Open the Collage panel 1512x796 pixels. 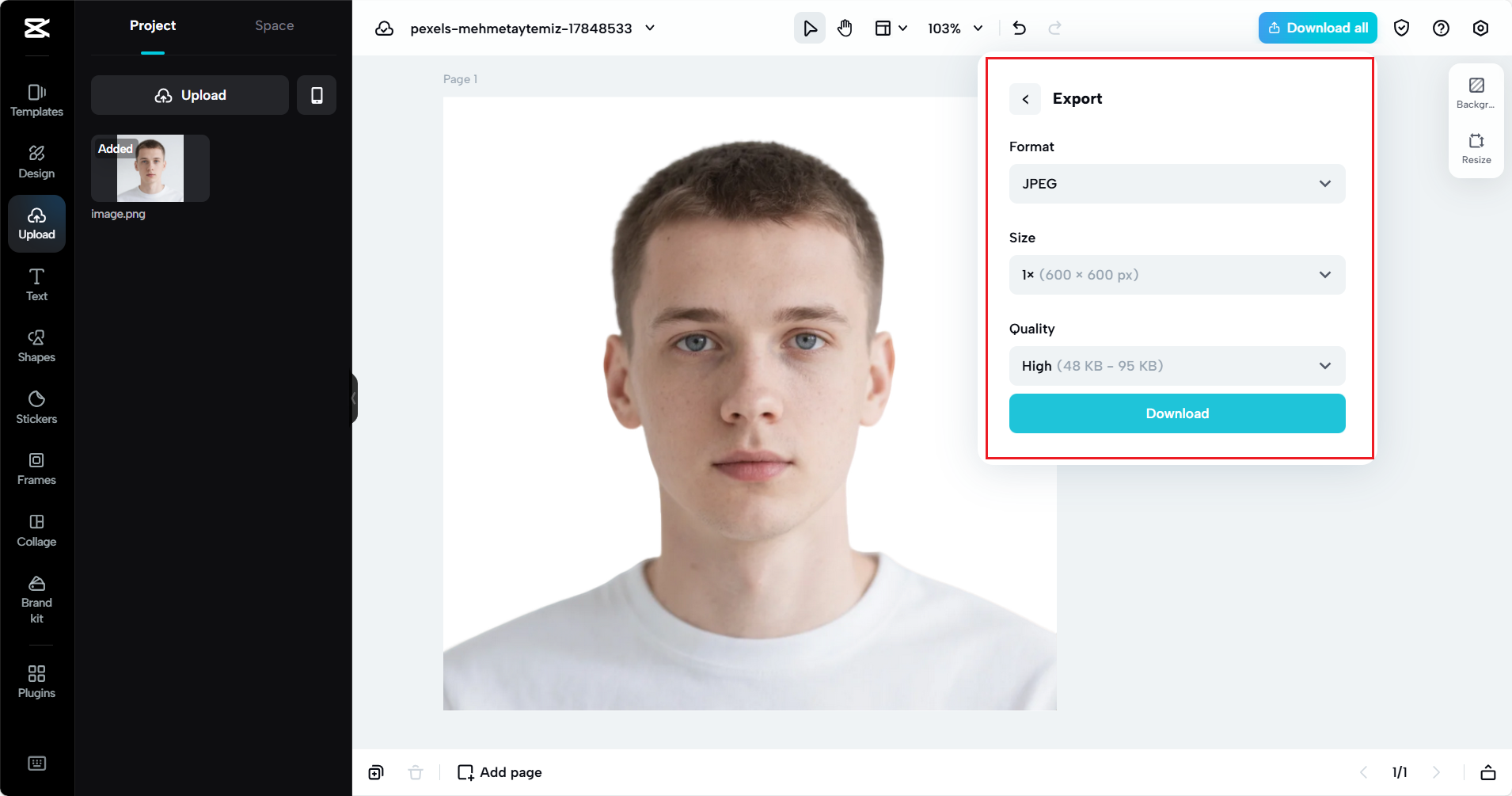tap(36, 531)
